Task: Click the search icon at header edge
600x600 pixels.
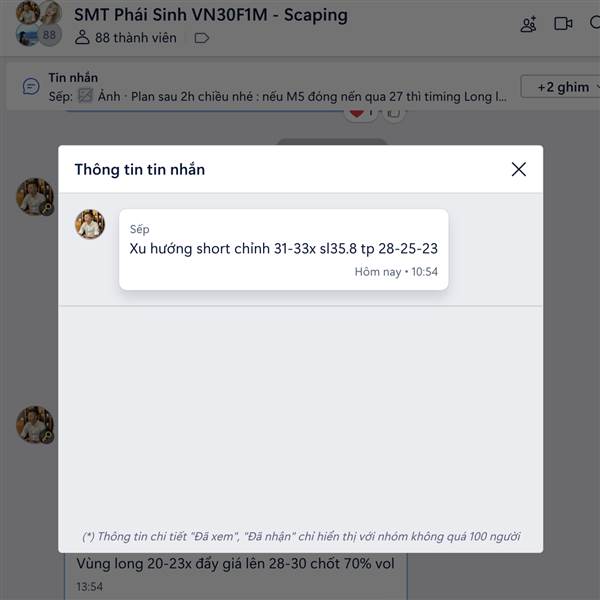Action: (x=595, y=22)
